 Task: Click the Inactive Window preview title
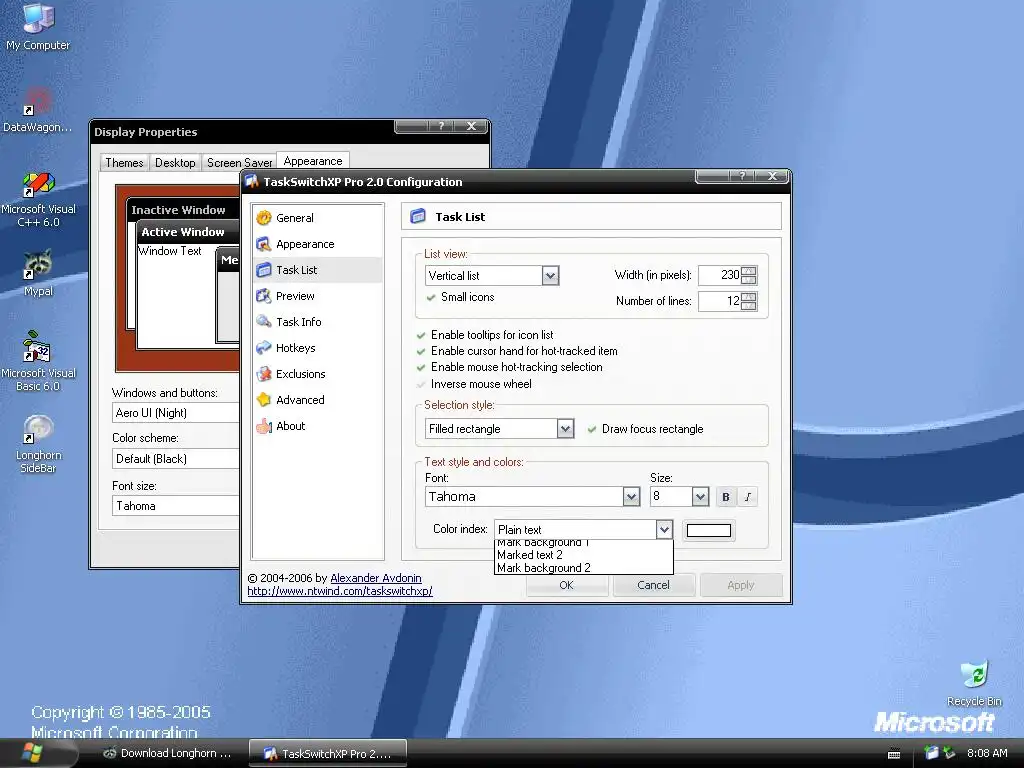click(x=178, y=210)
